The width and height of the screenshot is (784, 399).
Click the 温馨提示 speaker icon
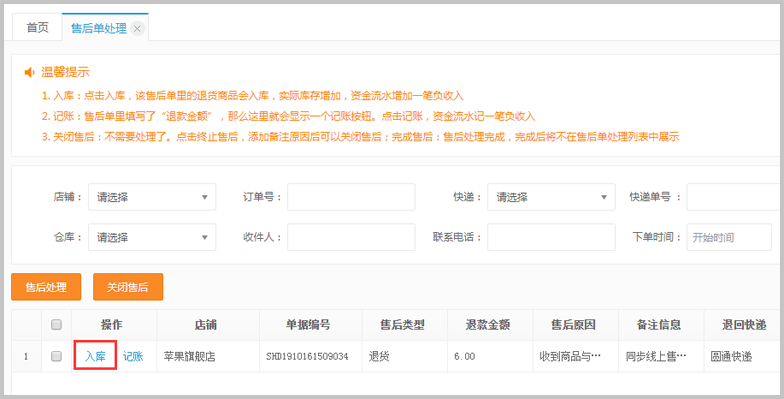[x=30, y=72]
